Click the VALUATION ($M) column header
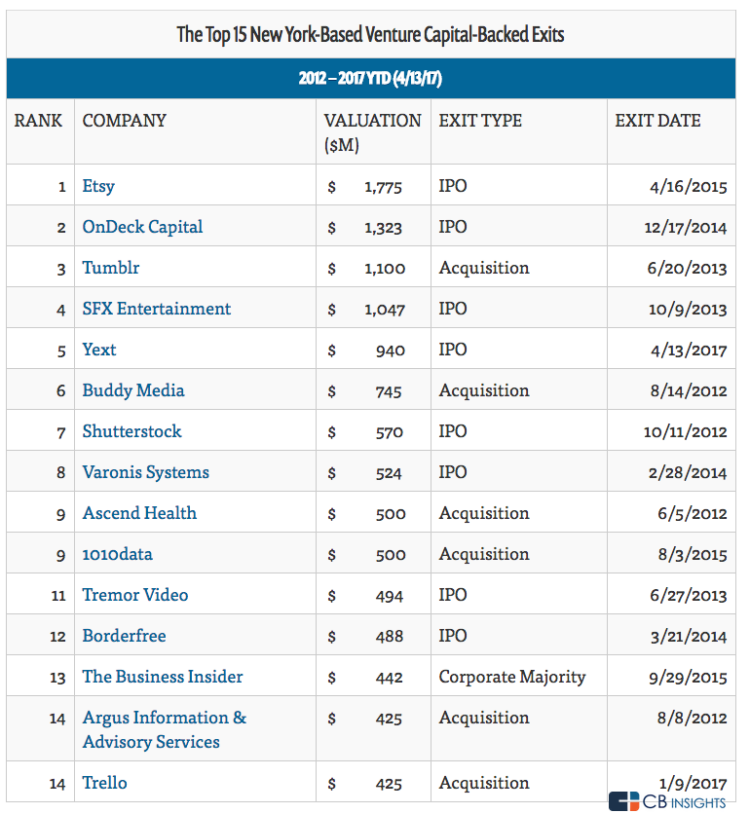 pos(372,131)
